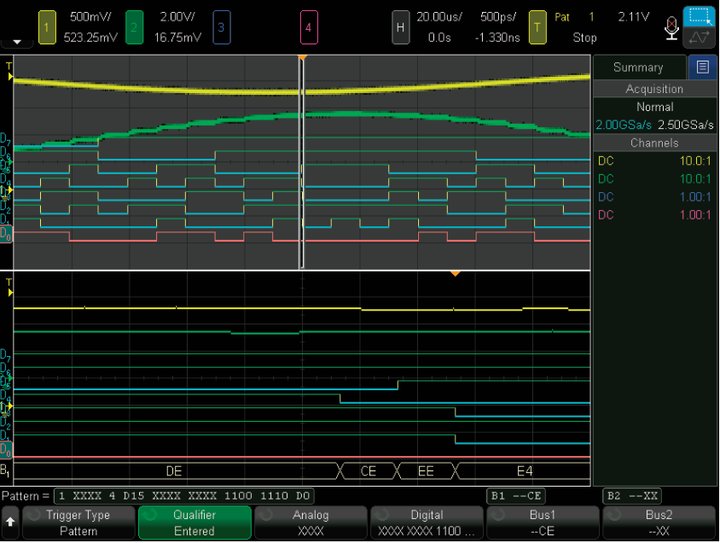The width and height of the screenshot is (720, 543).
Task: Select channel 1 yellow button
Action: [47, 28]
